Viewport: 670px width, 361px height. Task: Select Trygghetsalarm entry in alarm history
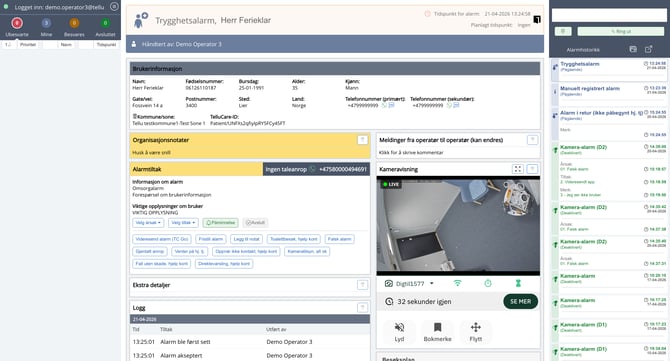click(609, 70)
